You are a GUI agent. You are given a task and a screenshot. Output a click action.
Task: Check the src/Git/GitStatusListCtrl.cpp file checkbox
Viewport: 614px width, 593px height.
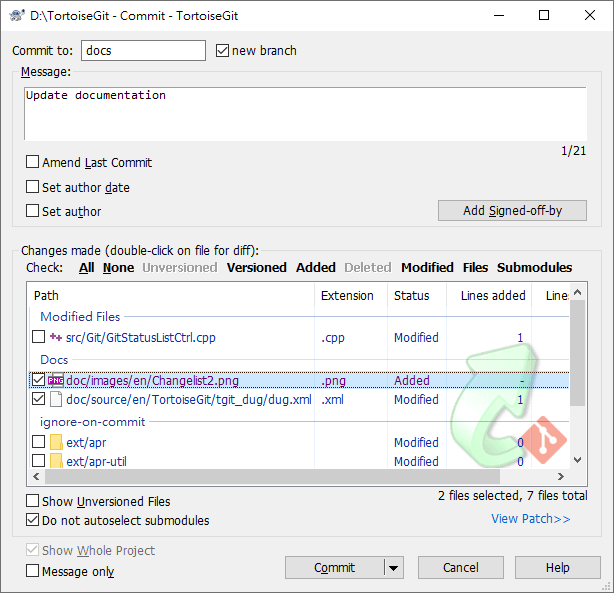click(38, 336)
